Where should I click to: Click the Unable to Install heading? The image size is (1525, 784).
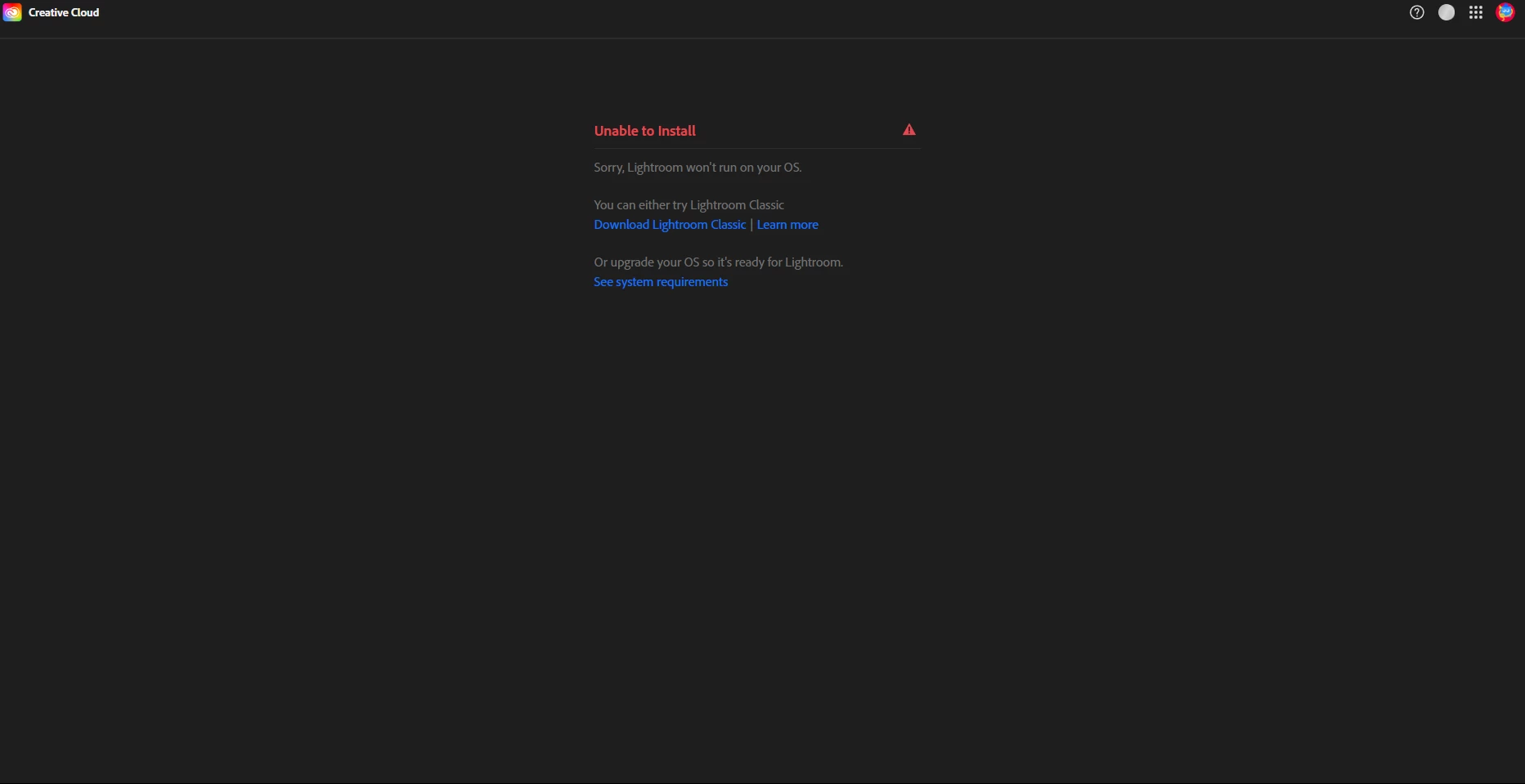645,131
